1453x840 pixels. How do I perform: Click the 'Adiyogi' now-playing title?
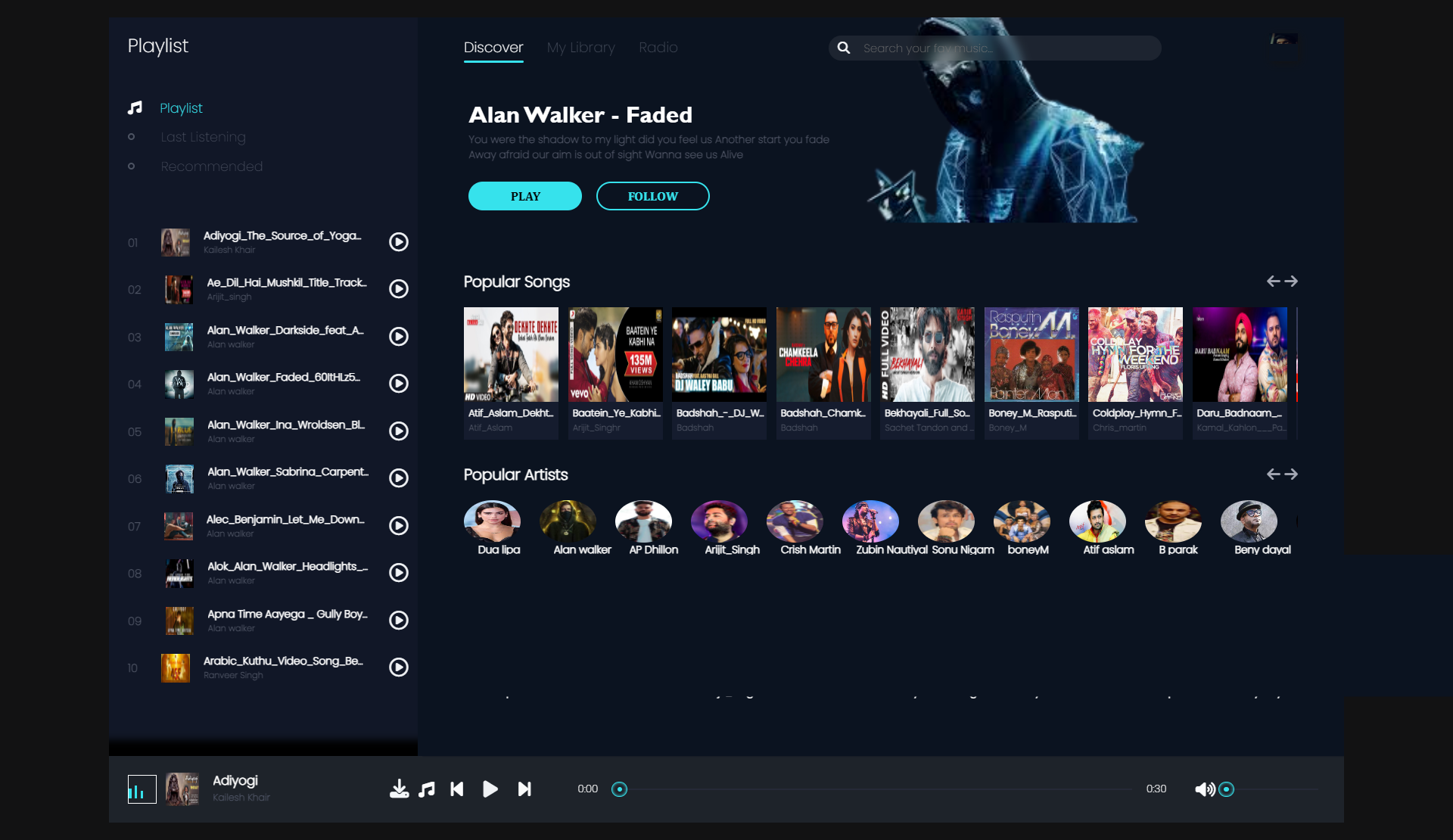coord(235,780)
